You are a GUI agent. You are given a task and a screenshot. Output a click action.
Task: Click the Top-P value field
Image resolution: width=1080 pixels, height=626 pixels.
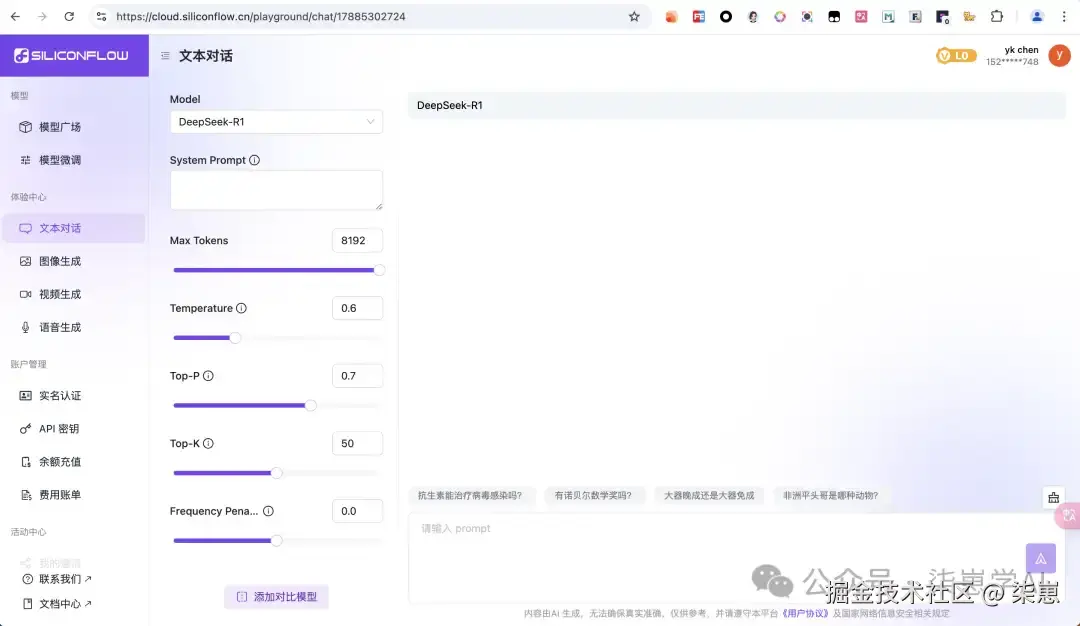[x=357, y=375]
